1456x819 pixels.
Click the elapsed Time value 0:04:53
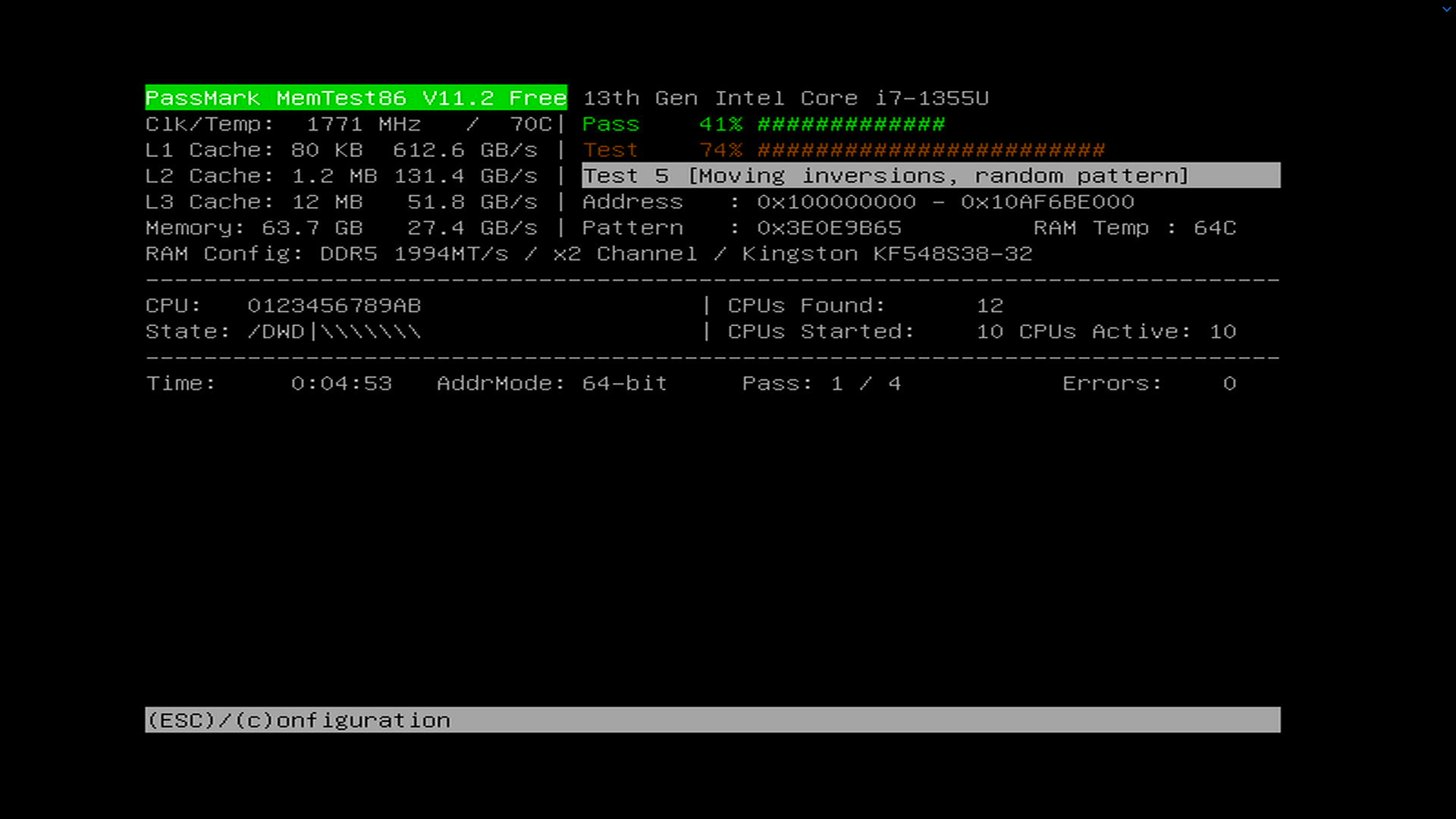pyautogui.click(x=341, y=384)
